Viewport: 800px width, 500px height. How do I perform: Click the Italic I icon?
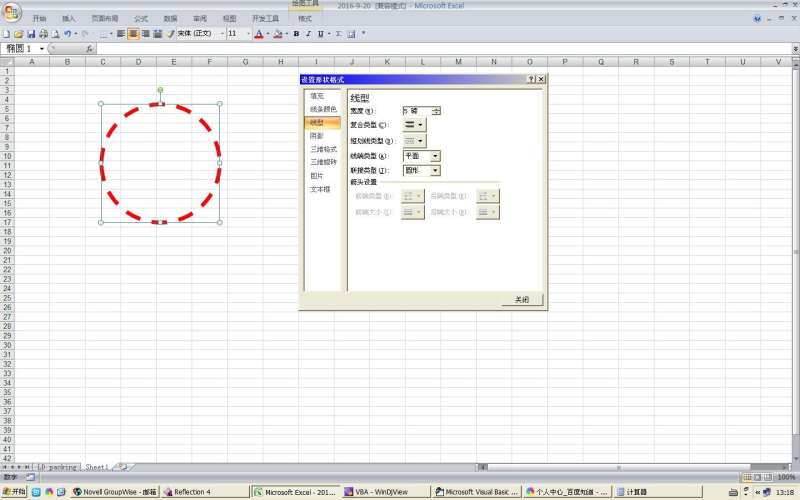coord(308,34)
